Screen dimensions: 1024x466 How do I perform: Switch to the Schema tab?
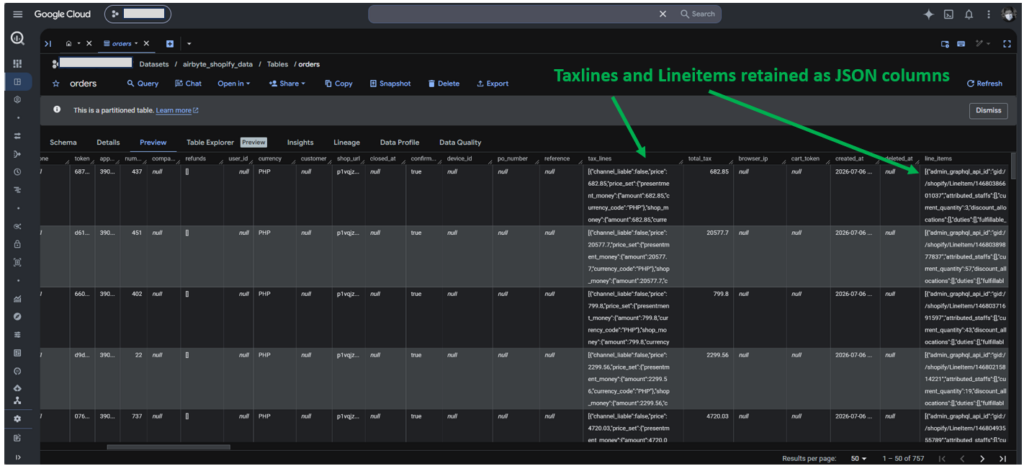tap(63, 142)
